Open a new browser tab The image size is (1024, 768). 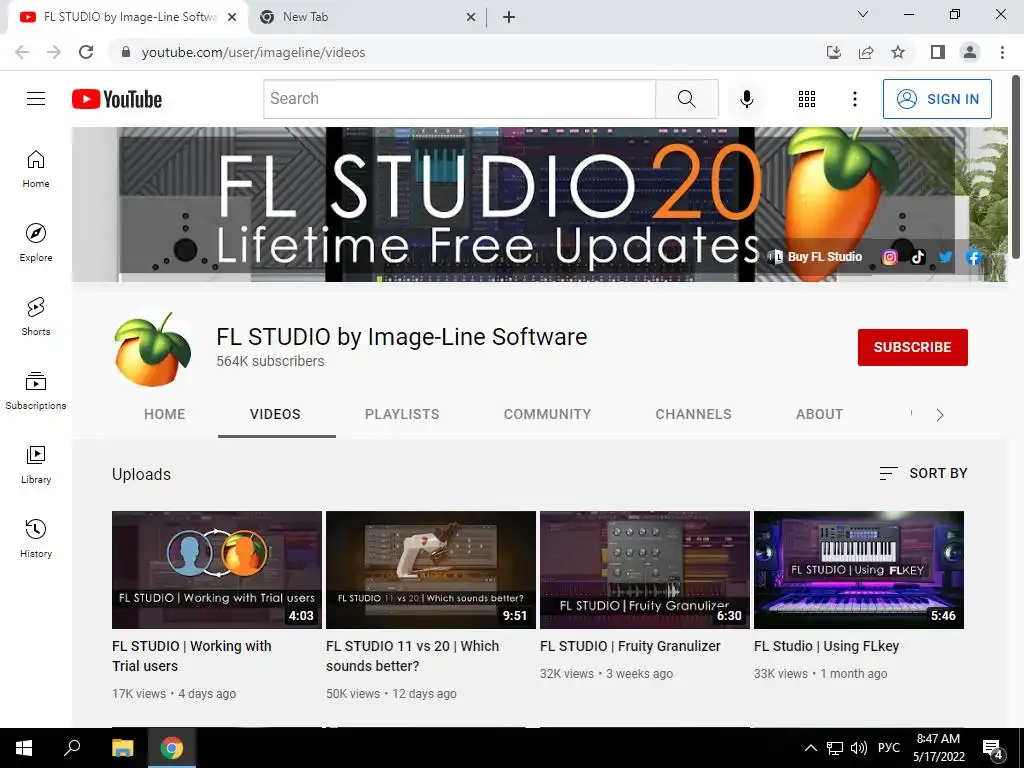click(x=509, y=18)
